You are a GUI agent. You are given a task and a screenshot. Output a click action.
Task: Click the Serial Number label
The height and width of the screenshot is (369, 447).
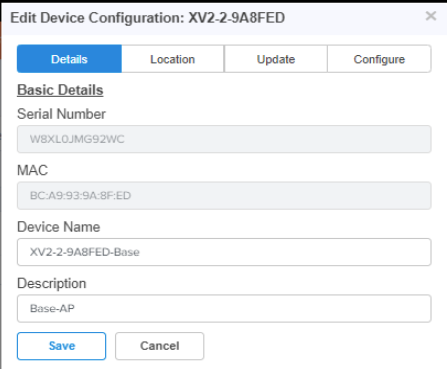click(x=61, y=114)
